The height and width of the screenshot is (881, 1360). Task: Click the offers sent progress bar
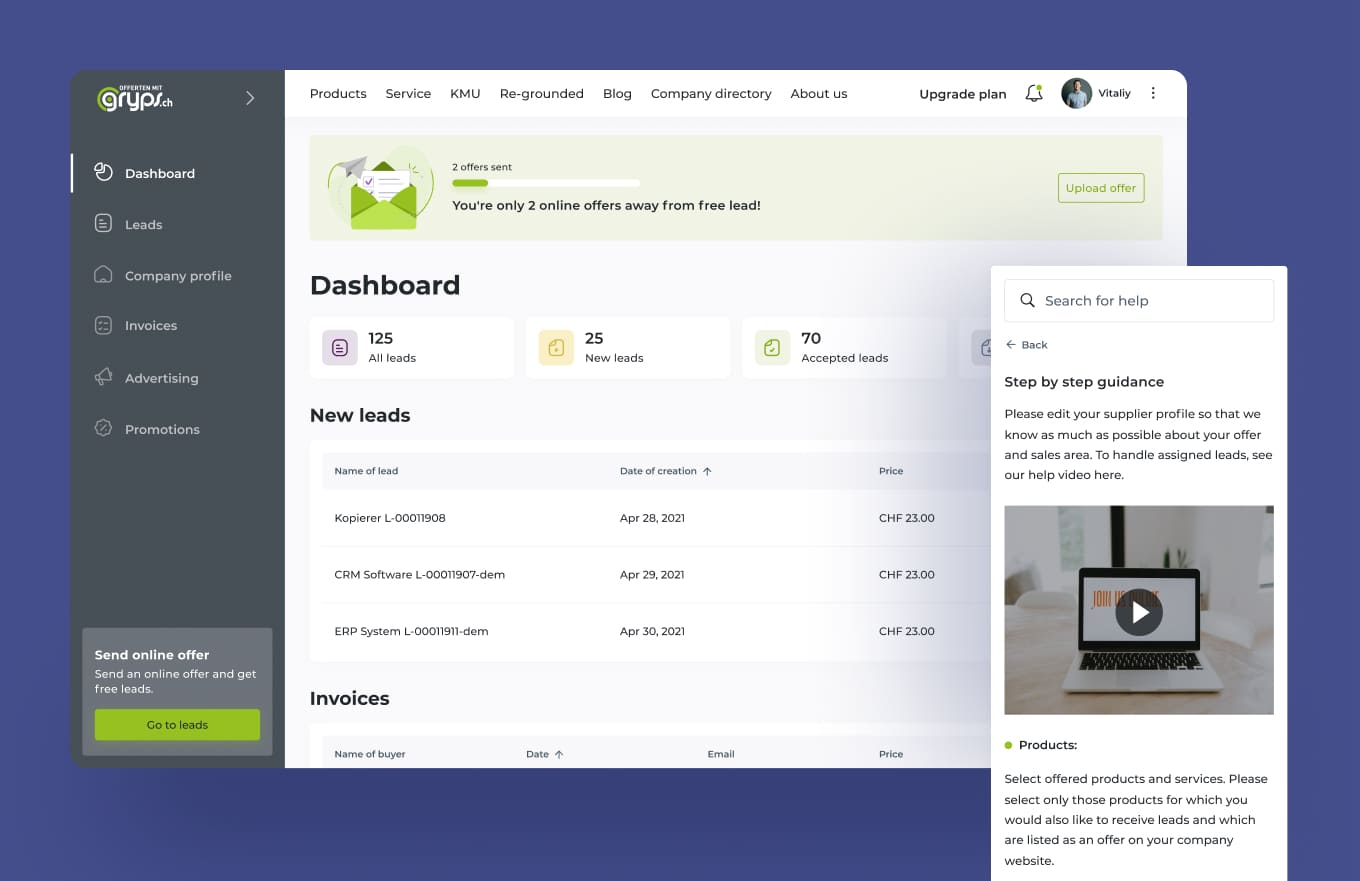pos(546,183)
